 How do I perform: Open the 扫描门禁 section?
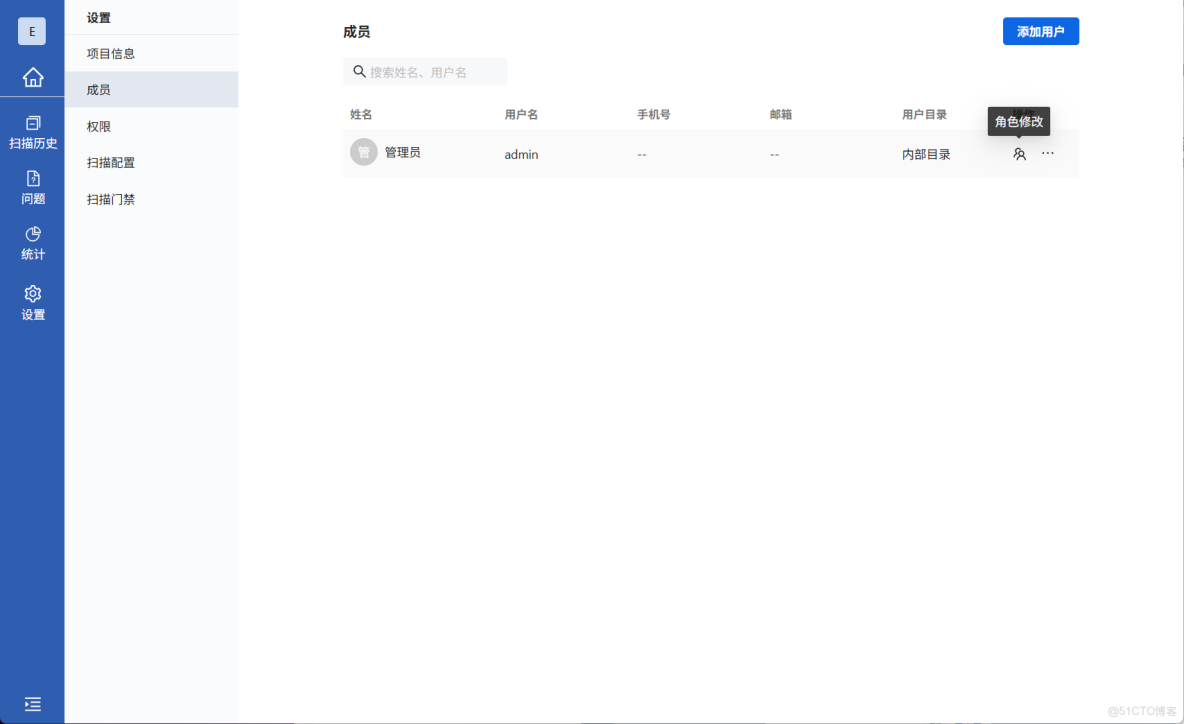[111, 198]
